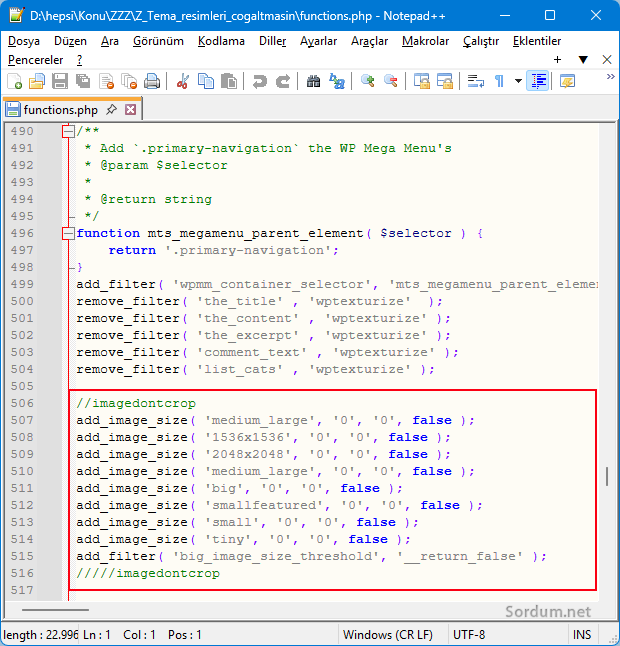Open the Dosya menu

click(24, 41)
